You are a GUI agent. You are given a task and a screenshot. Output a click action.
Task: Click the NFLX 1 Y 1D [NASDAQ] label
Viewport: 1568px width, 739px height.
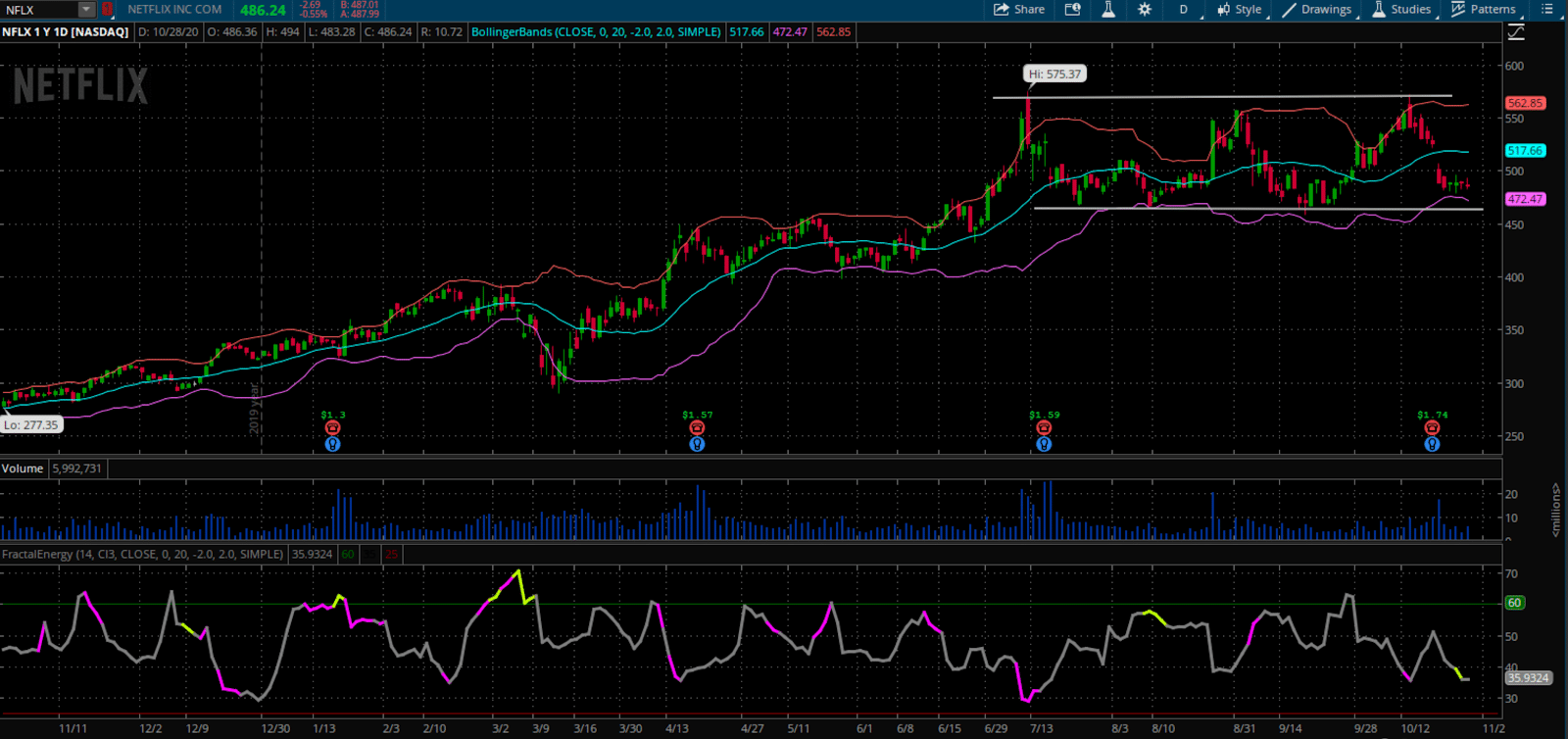(x=66, y=32)
